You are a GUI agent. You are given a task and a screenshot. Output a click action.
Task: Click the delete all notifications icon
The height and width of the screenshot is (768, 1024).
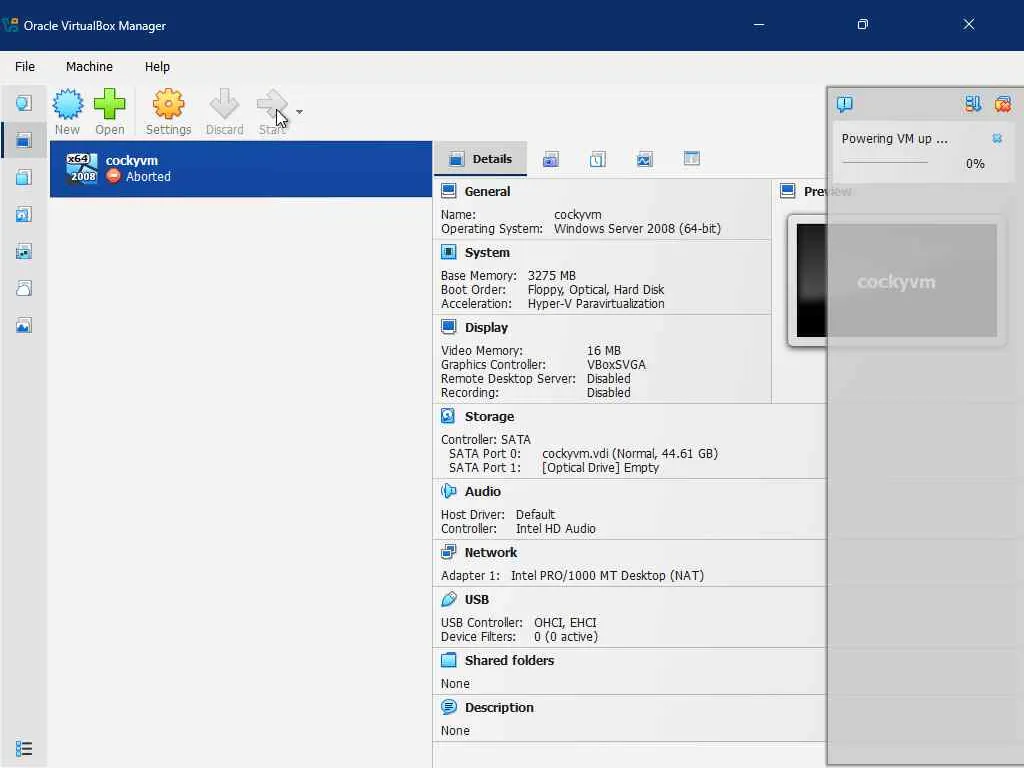1002,104
